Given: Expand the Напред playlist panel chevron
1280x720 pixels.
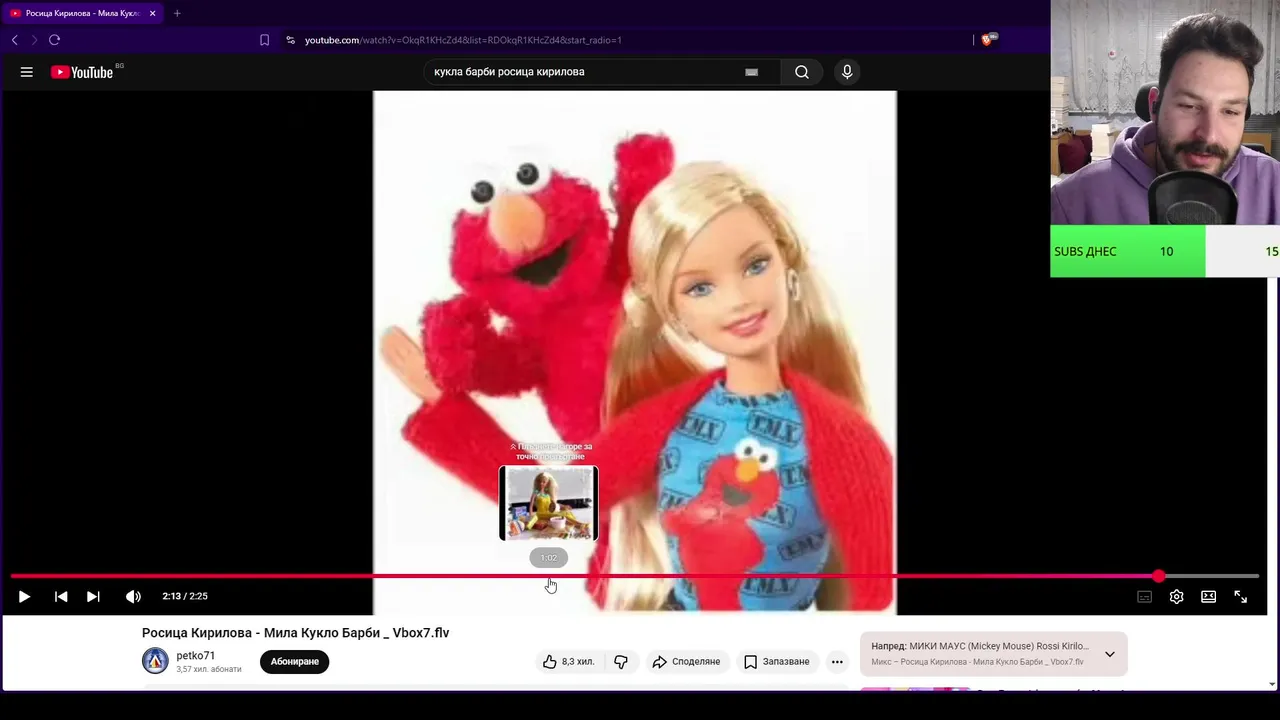Looking at the screenshot, I should (1110, 654).
